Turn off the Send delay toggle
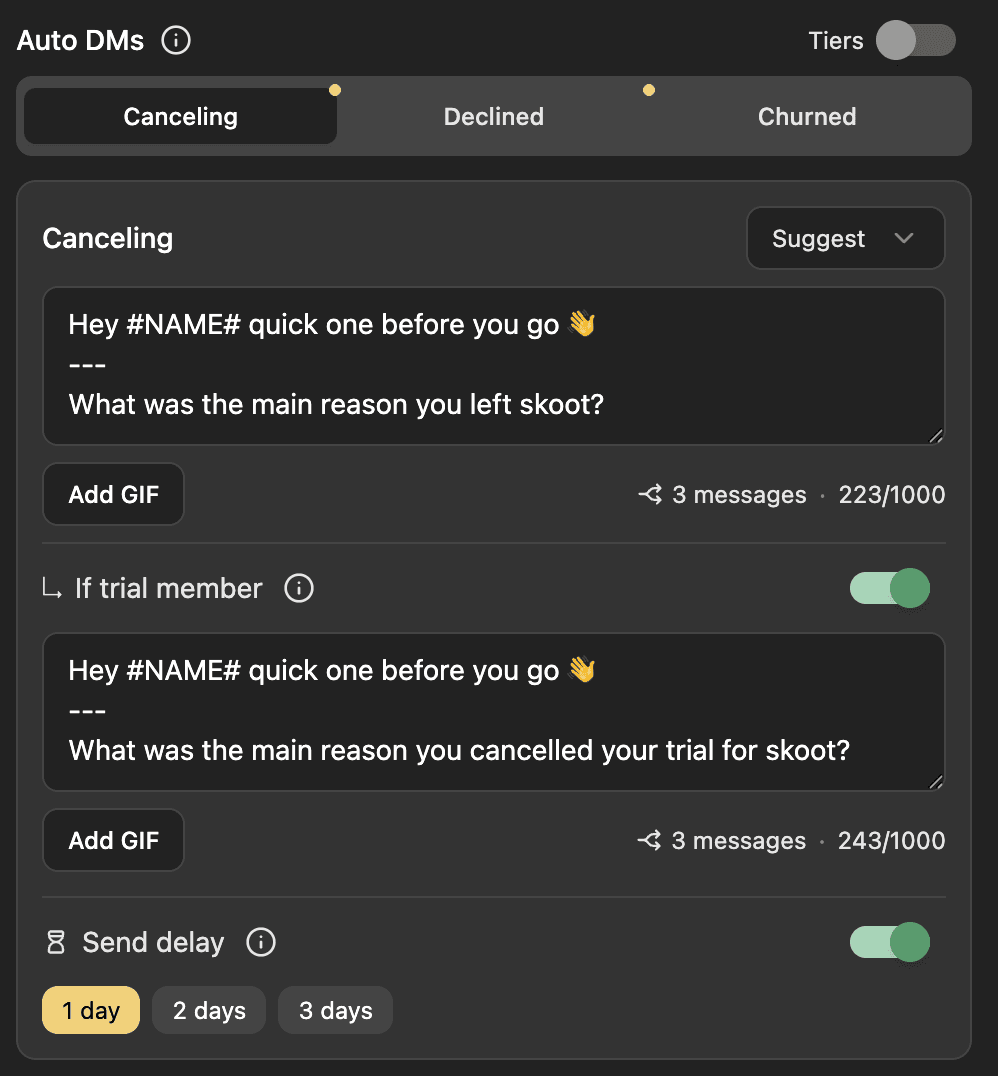The width and height of the screenshot is (998, 1076). 889,942
